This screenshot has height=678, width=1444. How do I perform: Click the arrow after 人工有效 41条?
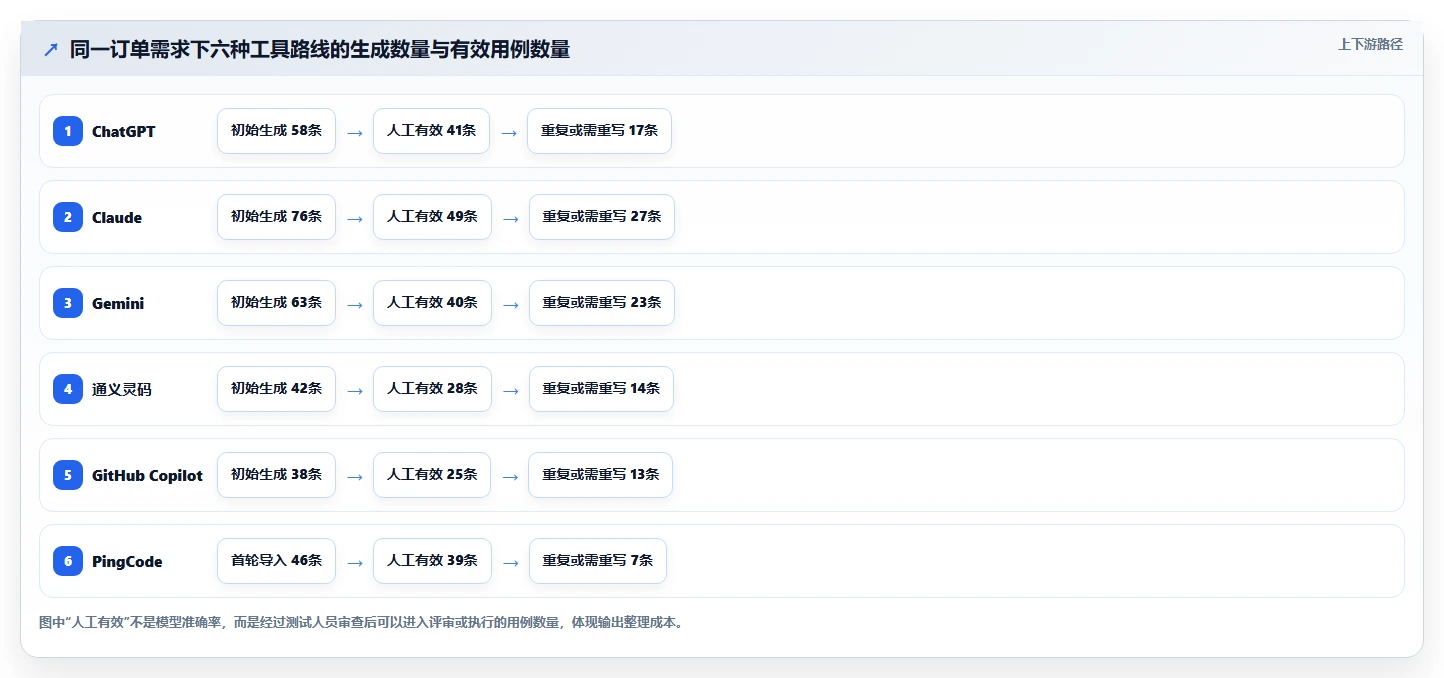click(x=509, y=132)
